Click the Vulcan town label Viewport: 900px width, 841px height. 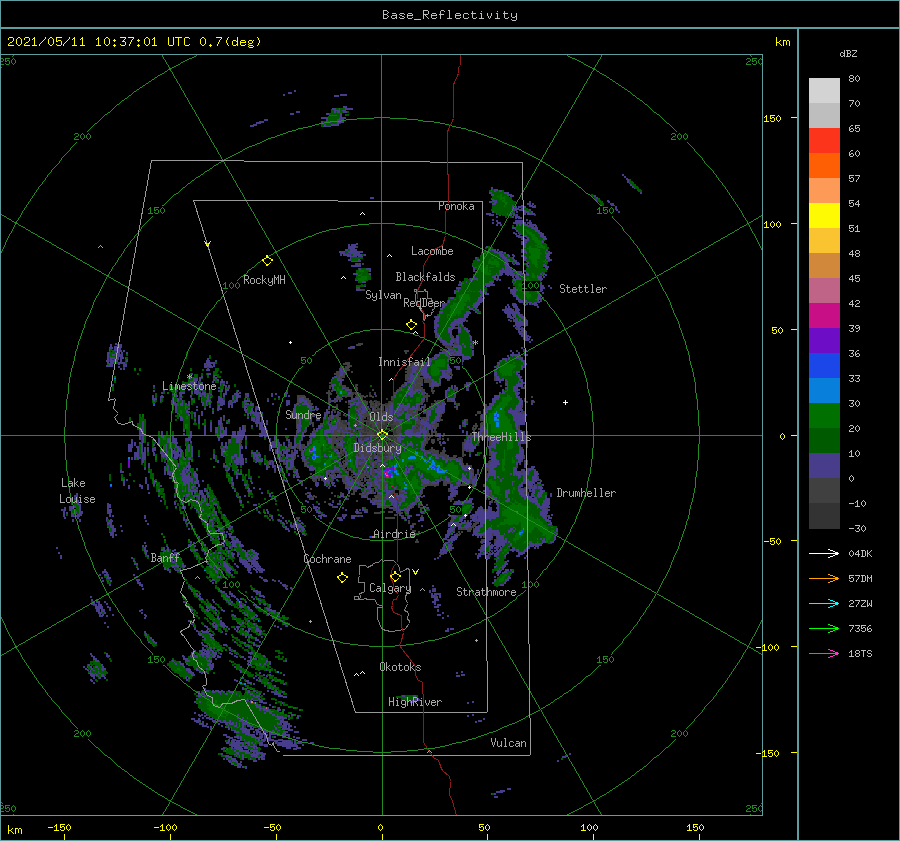click(508, 743)
